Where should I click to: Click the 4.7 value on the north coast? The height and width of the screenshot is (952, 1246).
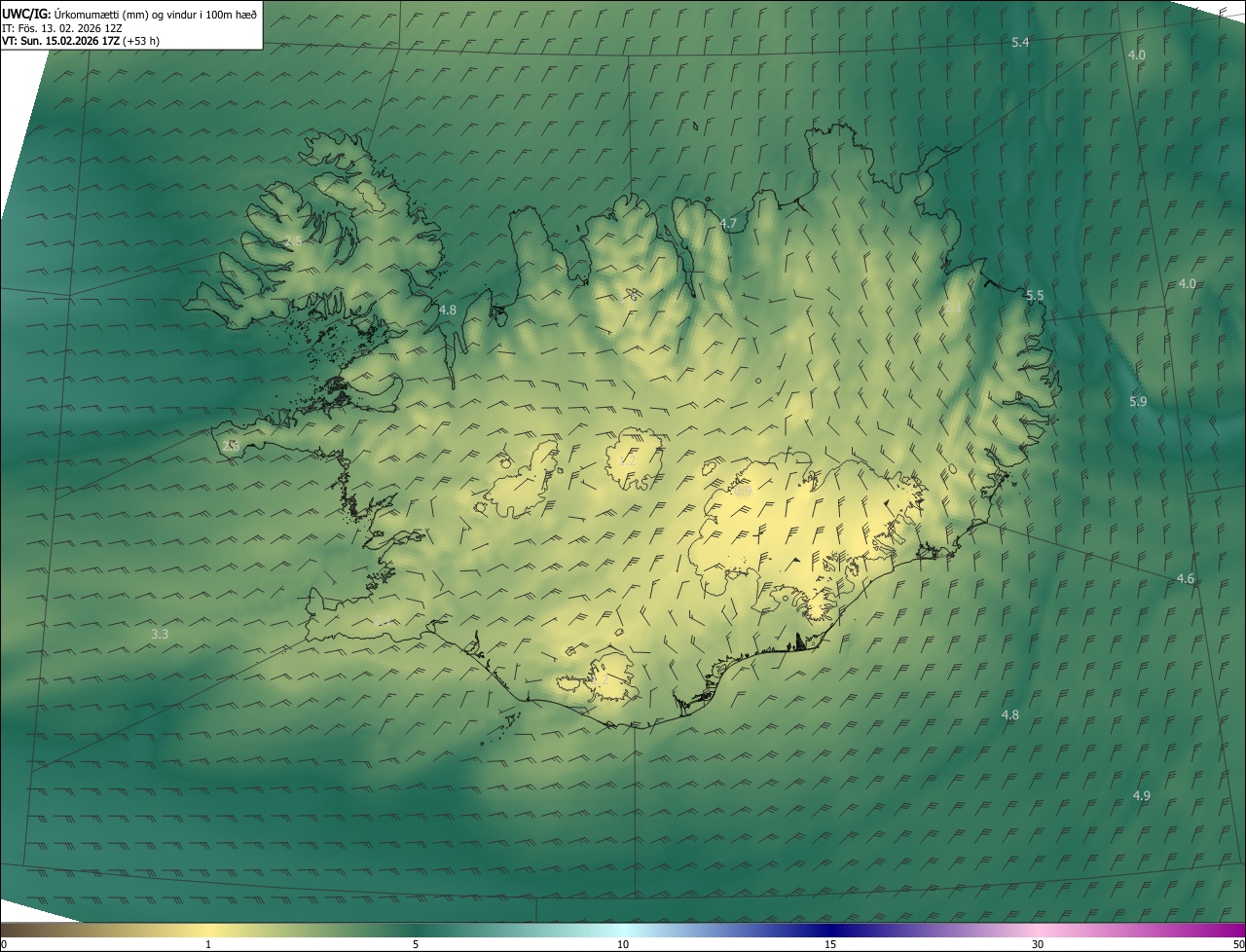pos(728,224)
